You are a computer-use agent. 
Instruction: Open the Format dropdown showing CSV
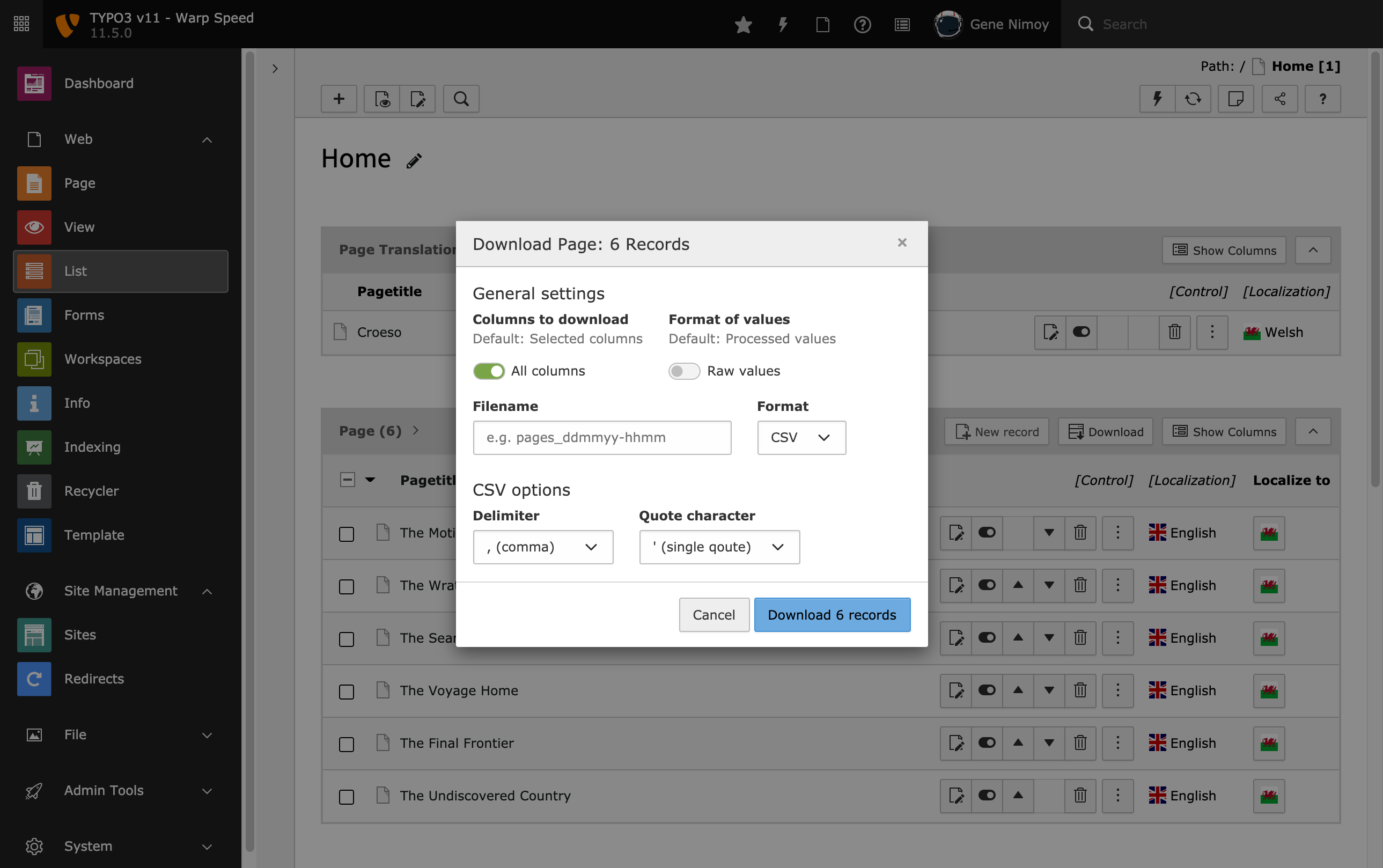801,437
